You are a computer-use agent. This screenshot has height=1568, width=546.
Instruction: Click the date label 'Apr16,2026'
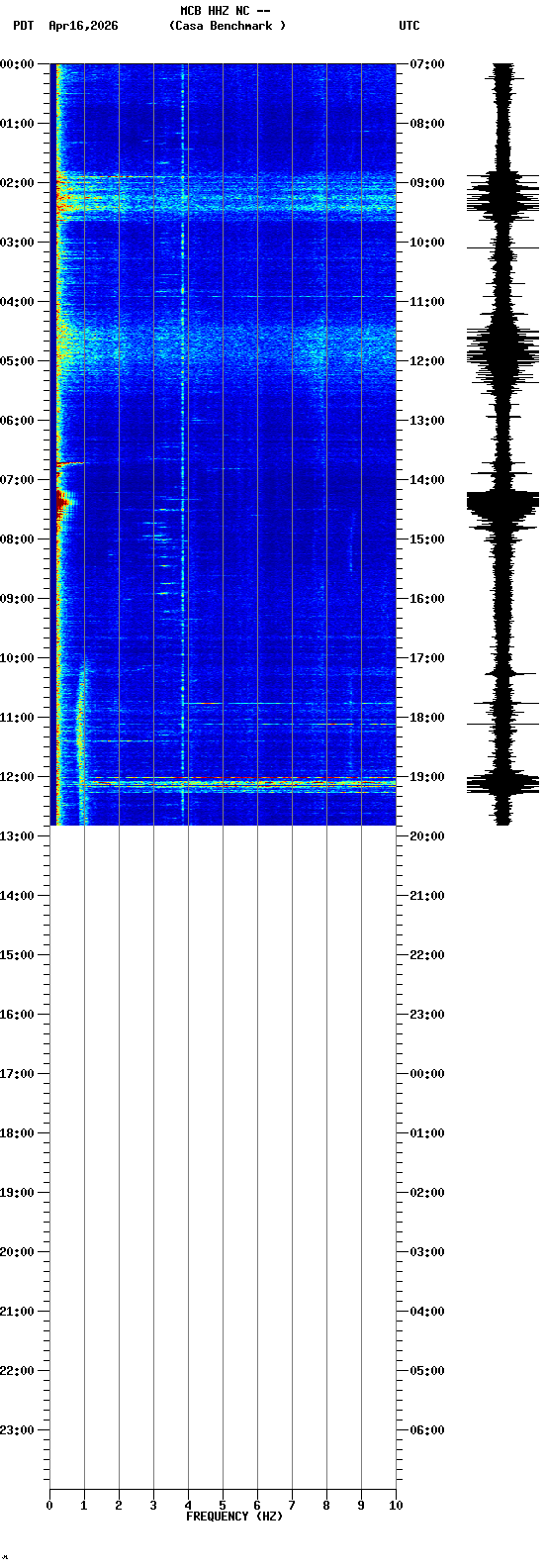click(x=83, y=26)
